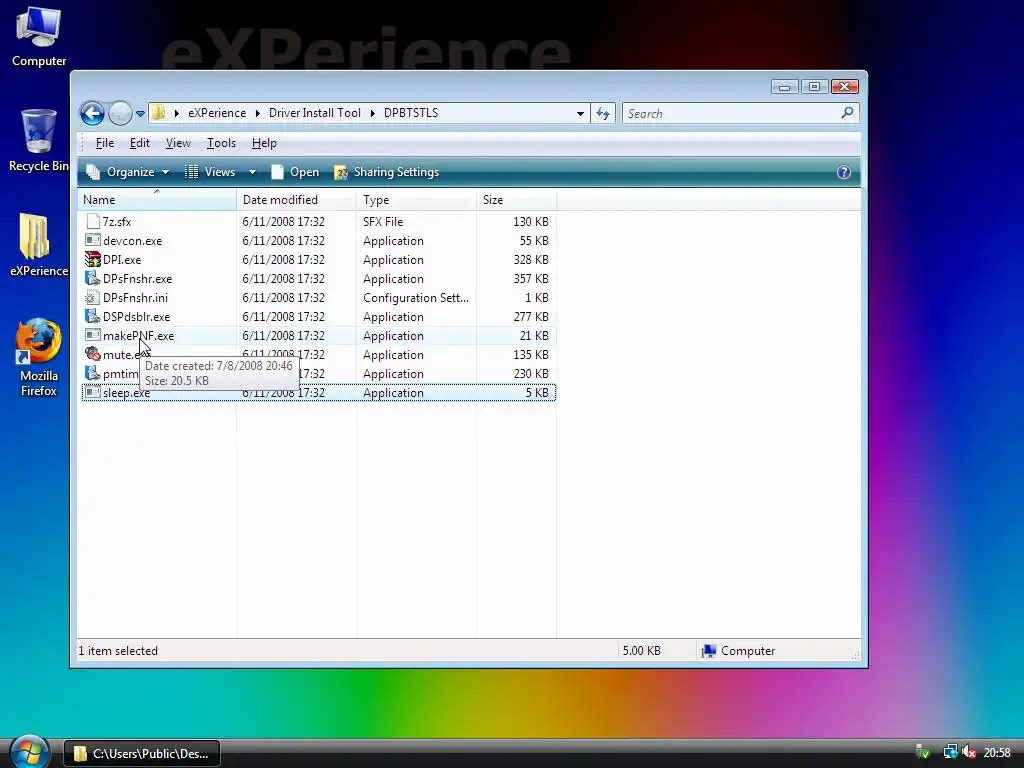This screenshot has height=768, width=1024.
Task: Click 'Configuration Sett...' type cell
Action: (416, 298)
